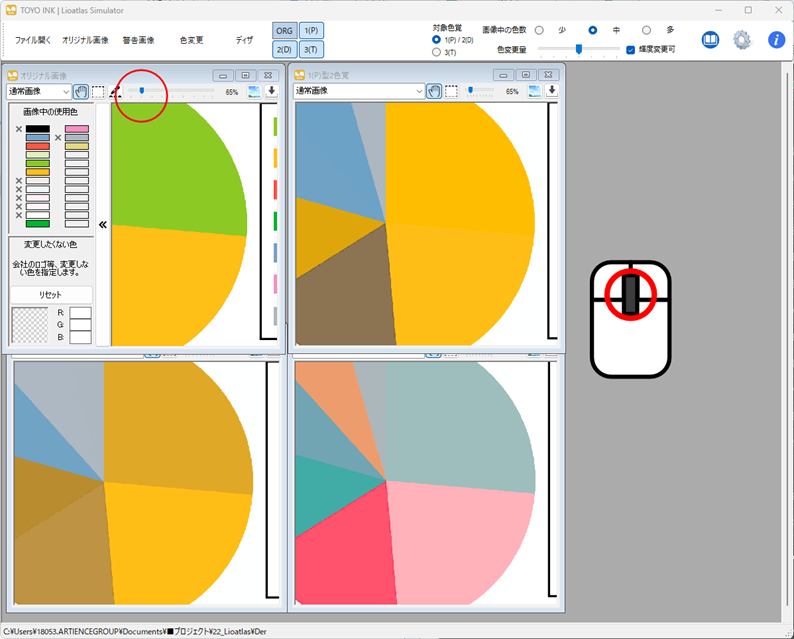
Task: Select dotted rectangle selection tool in オリジナル画像 window
Action: point(98,91)
